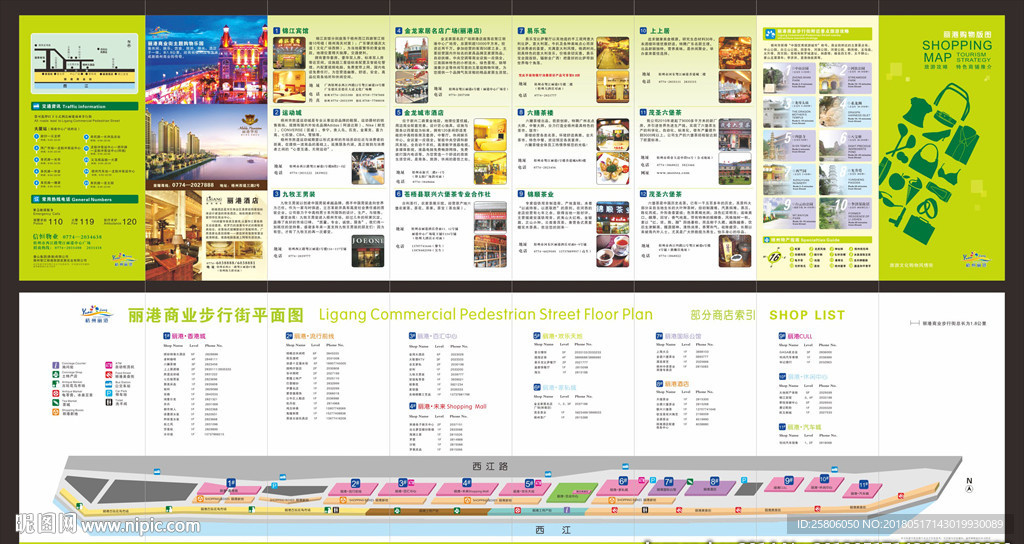The width and height of the screenshot is (1024, 544).
Task: Click the 金龙城市酒店 heading
Action: (424, 112)
